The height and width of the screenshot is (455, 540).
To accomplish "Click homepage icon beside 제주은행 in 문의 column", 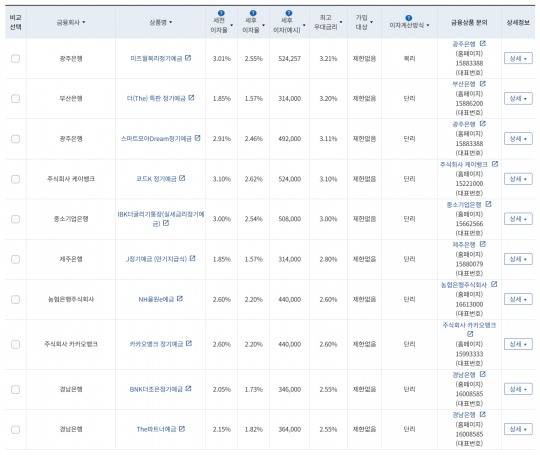I will point(483,244).
